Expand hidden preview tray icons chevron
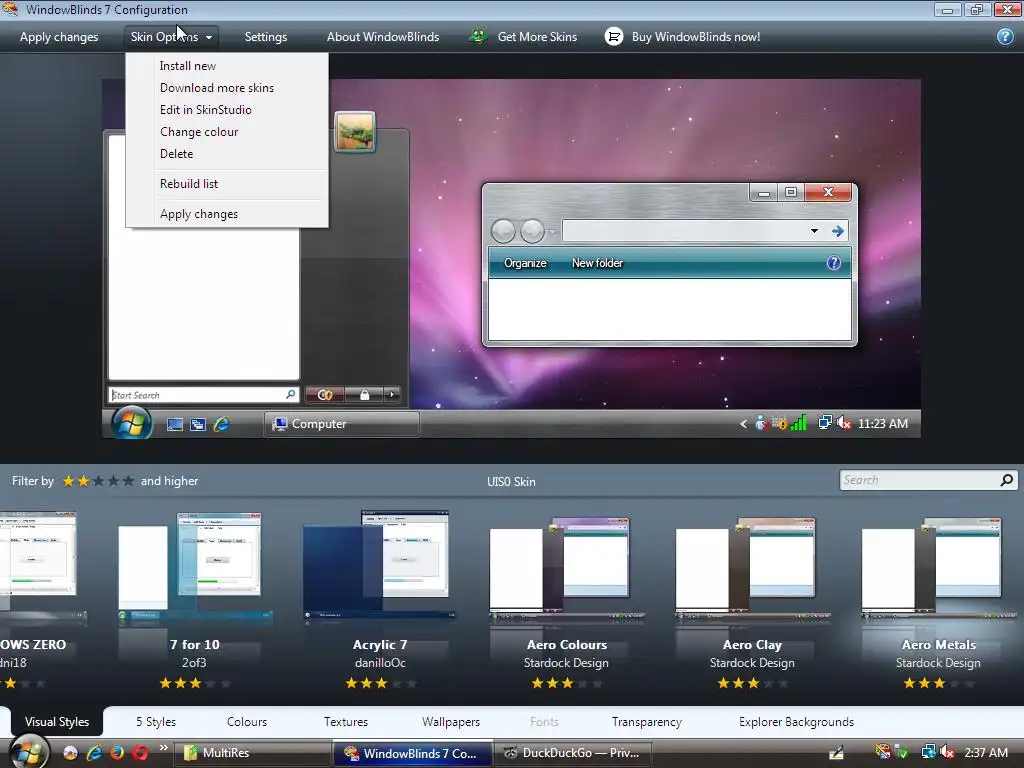The image size is (1024, 768). (x=743, y=424)
